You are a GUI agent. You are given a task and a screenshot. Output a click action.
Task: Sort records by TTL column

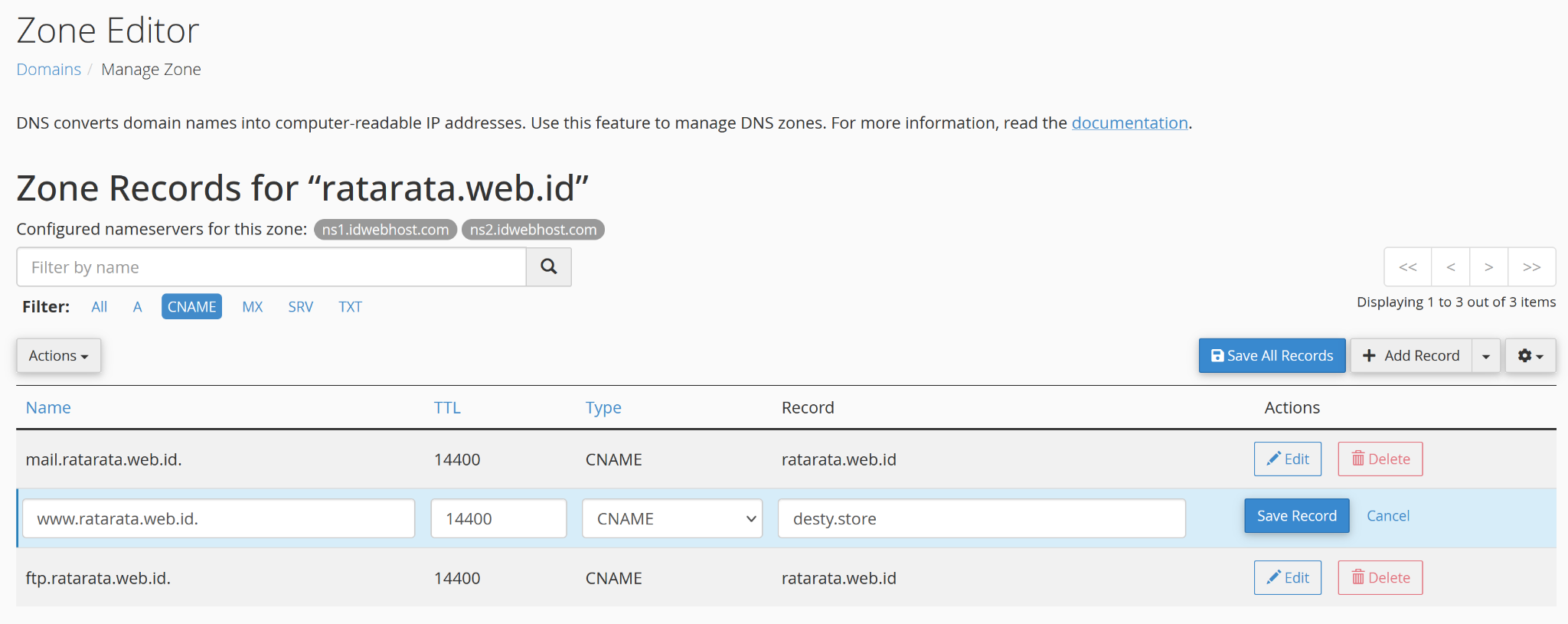point(447,408)
